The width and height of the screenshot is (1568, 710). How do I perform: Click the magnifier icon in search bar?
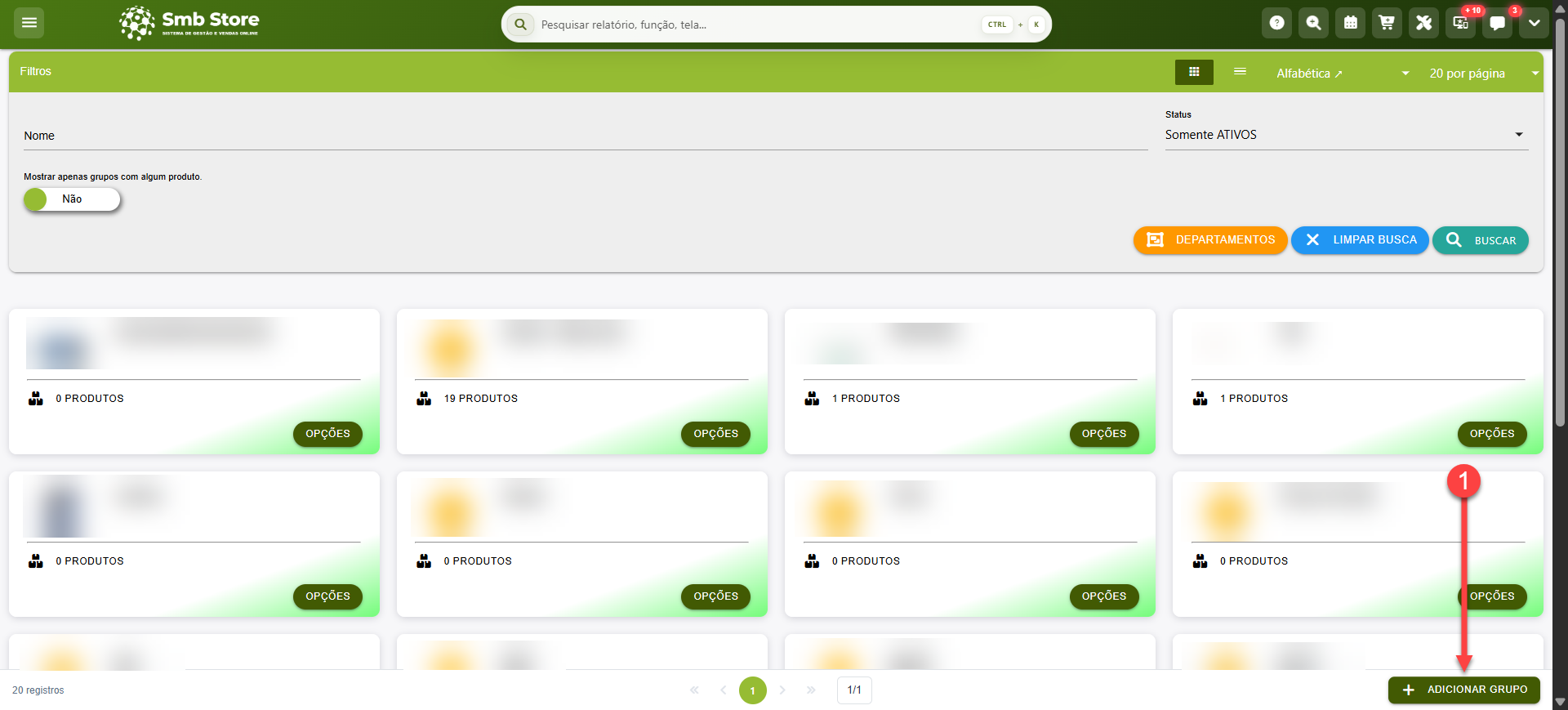tap(520, 25)
